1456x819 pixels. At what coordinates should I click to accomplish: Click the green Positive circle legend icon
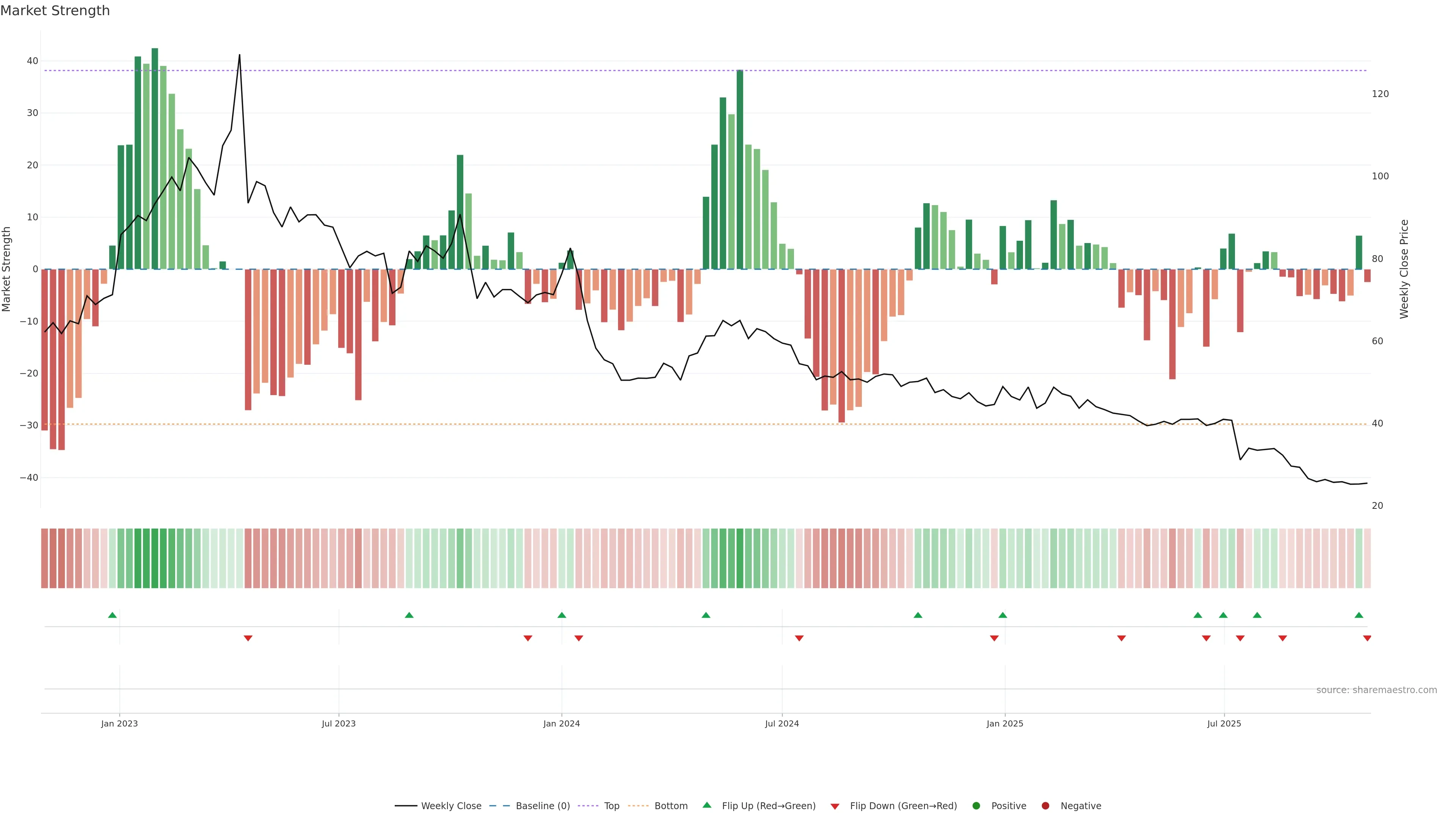tap(976, 806)
